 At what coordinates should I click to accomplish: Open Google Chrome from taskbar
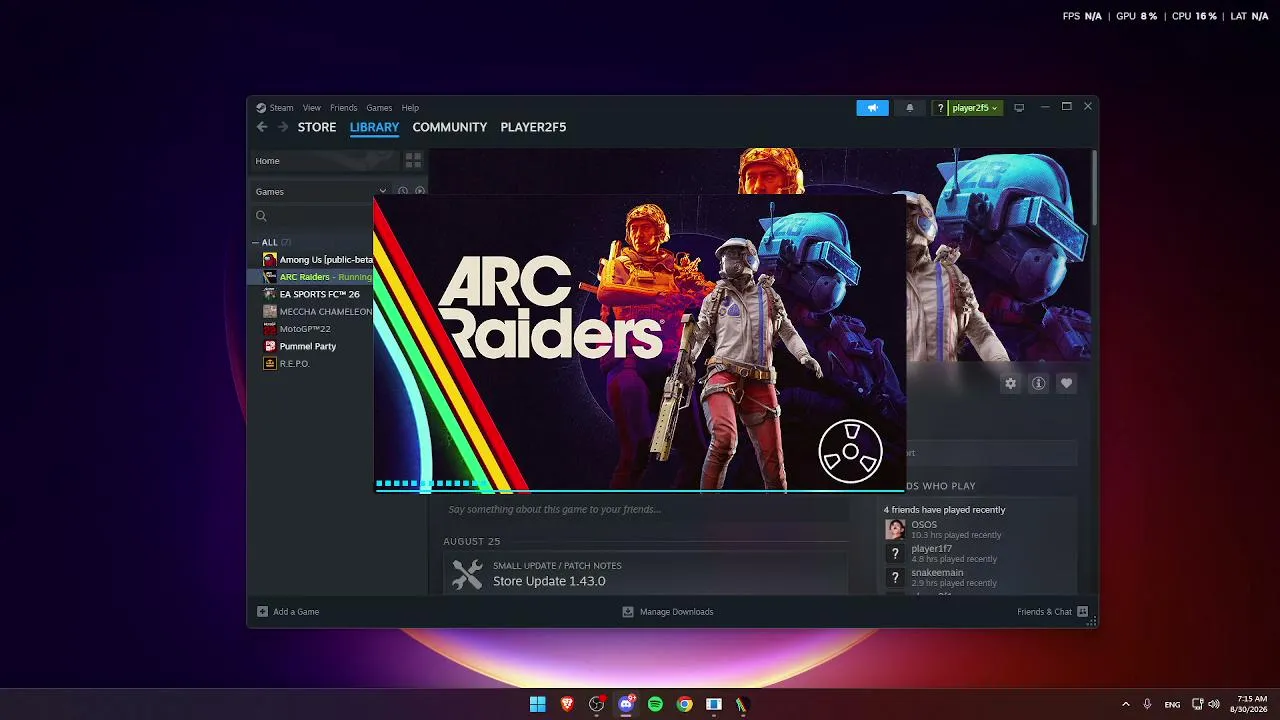point(684,704)
